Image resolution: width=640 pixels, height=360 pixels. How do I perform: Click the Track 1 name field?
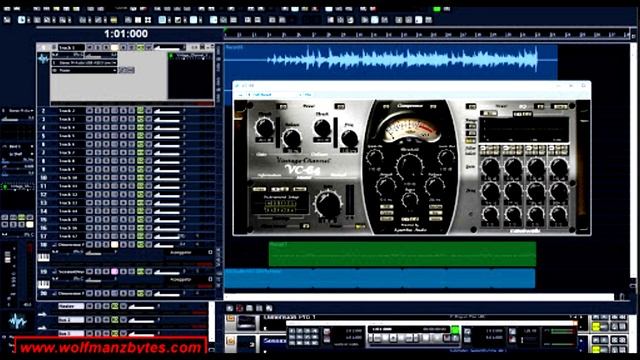[71, 48]
